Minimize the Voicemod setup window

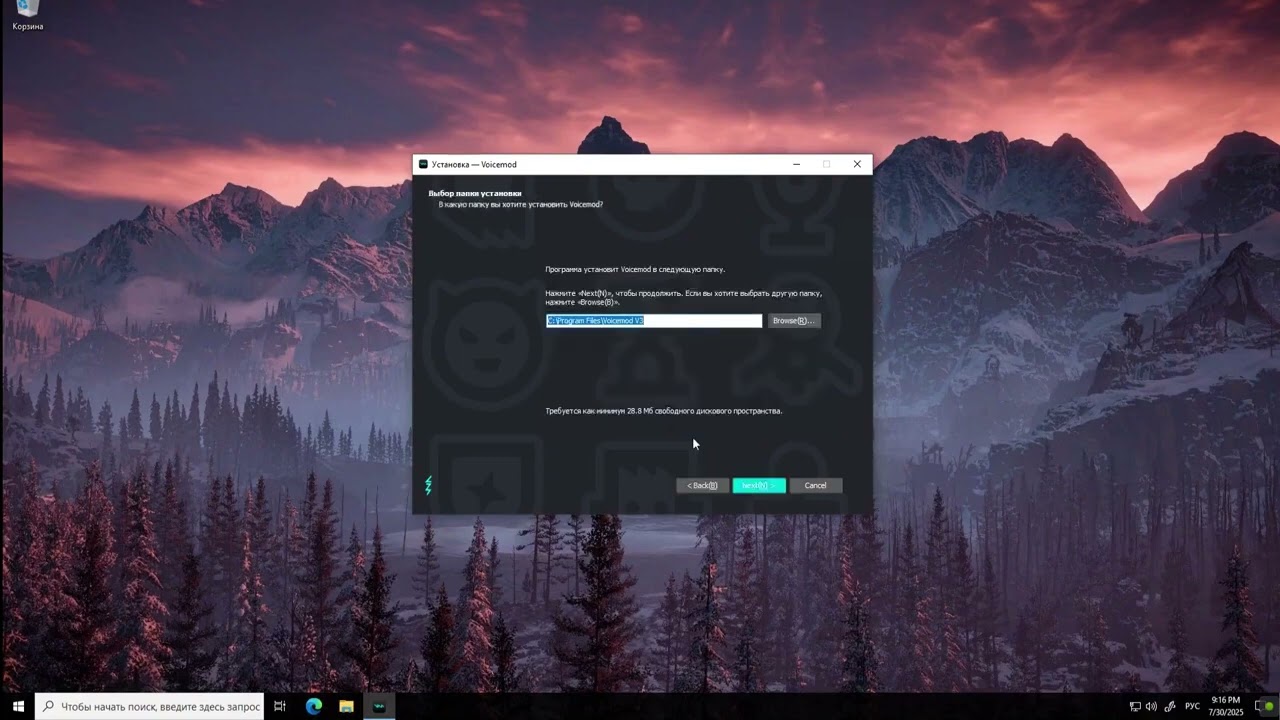point(797,164)
